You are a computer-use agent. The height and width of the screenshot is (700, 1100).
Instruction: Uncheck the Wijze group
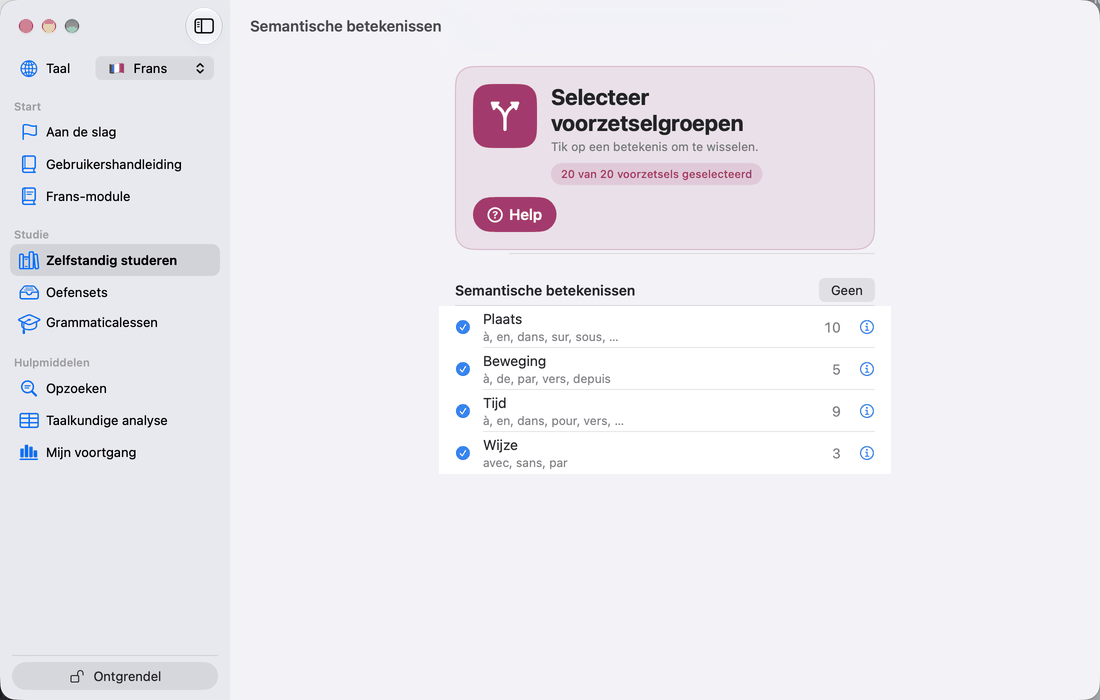point(463,453)
